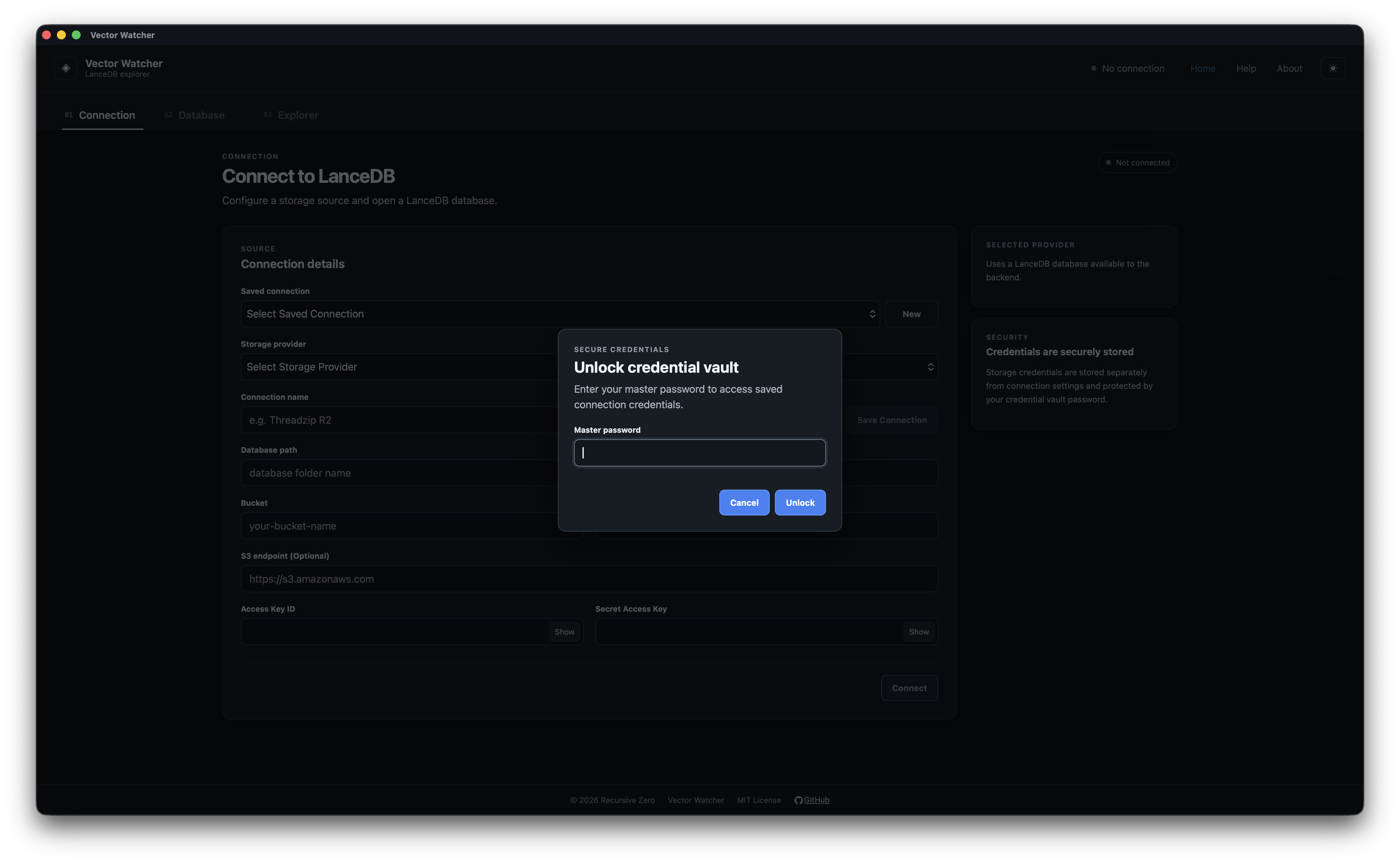Viewport: 1400px width, 863px height.
Task: Toggle the light/dark theme sun icon
Action: [1333, 68]
